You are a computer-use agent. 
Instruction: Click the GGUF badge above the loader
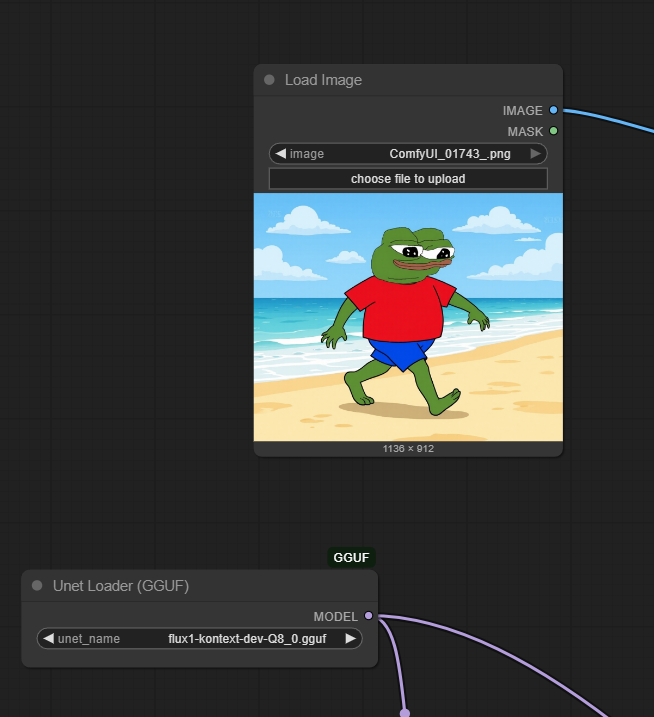pyautogui.click(x=351, y=557)
